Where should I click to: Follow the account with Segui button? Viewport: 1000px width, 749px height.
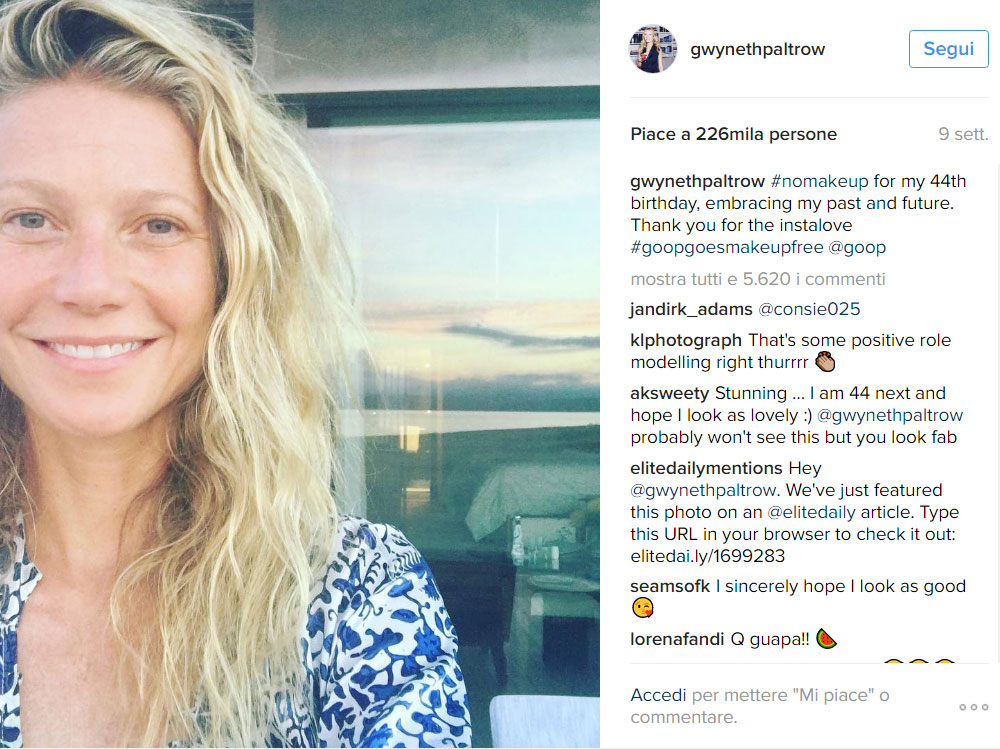click(948, 48)
